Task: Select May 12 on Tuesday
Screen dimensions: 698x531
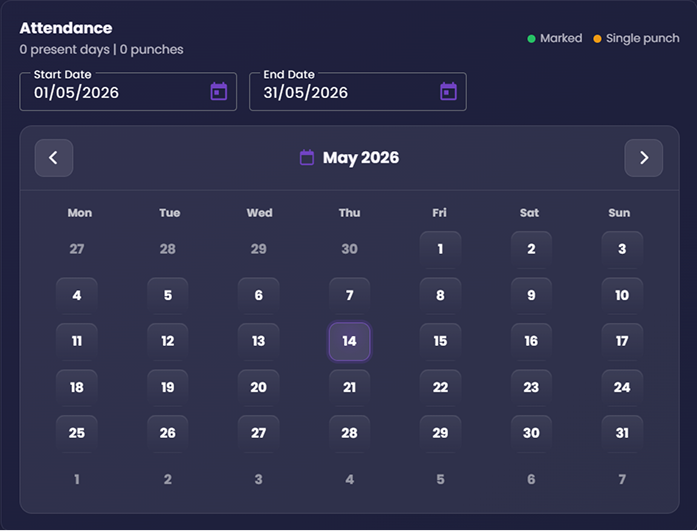Action: point(167,341)
